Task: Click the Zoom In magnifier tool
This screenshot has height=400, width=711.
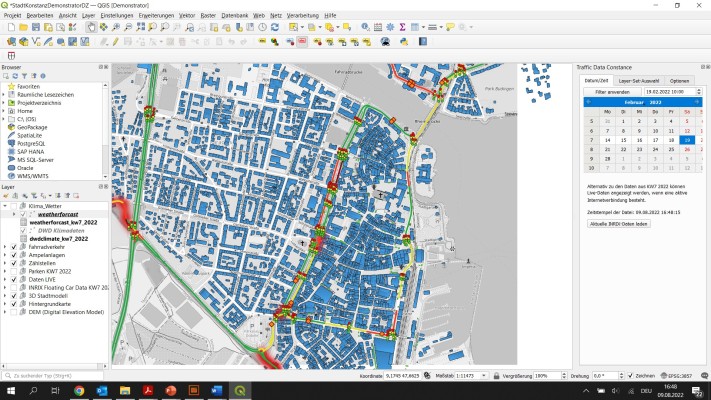Action: (116, 28)
